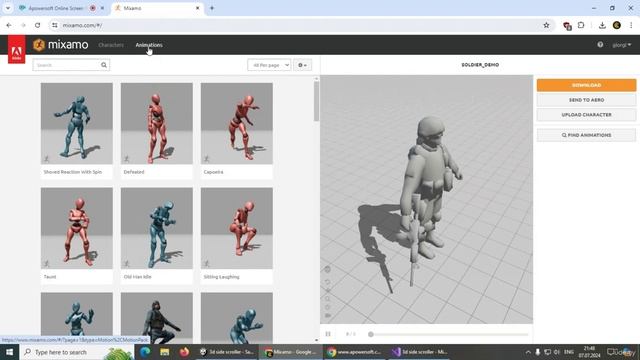Screen dimensions: 640x360
Task: Select the Shoved Reaction With Spin animation
Action: [77, 131]
